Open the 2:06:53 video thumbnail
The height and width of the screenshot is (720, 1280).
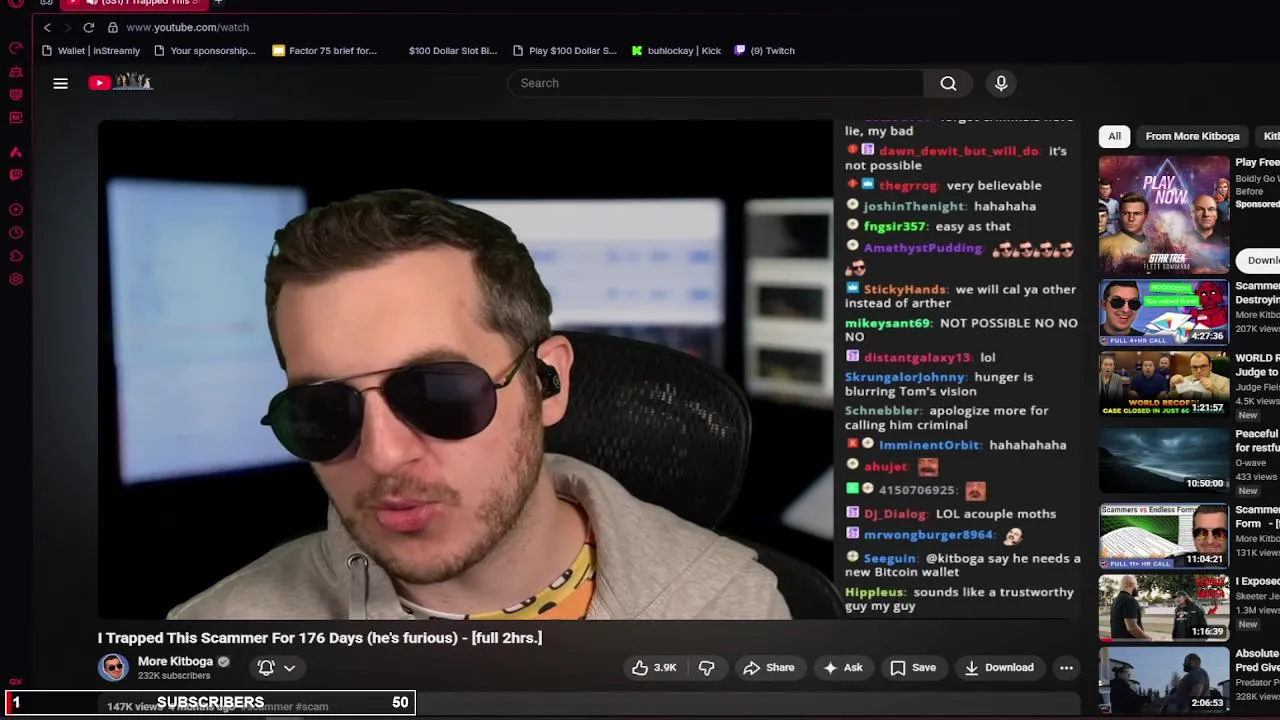click(1164, 680)
